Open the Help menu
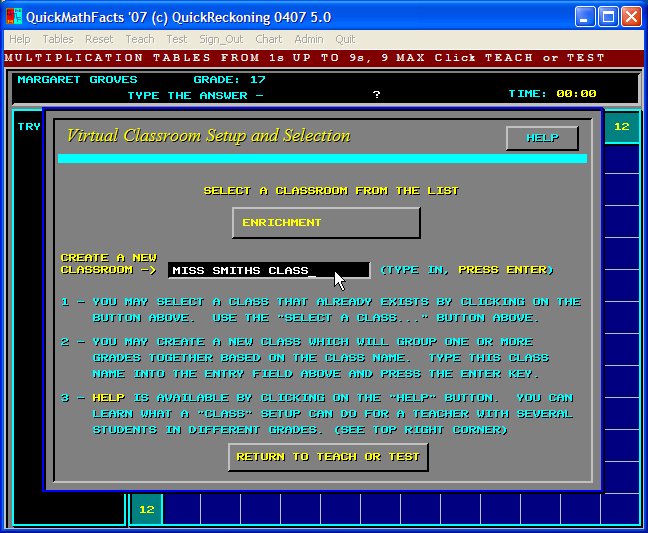 (x=19, y=39)
